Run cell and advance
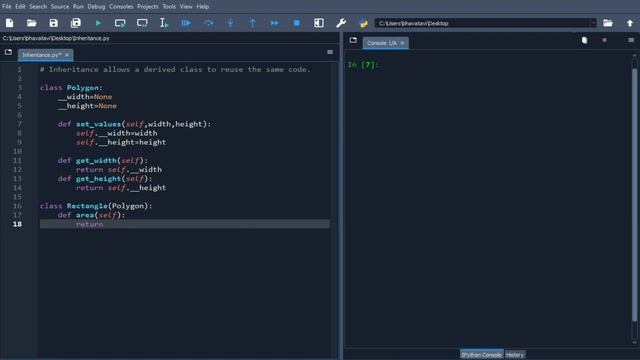The width and height of the screenshot is (640, 360). [142, 23]
